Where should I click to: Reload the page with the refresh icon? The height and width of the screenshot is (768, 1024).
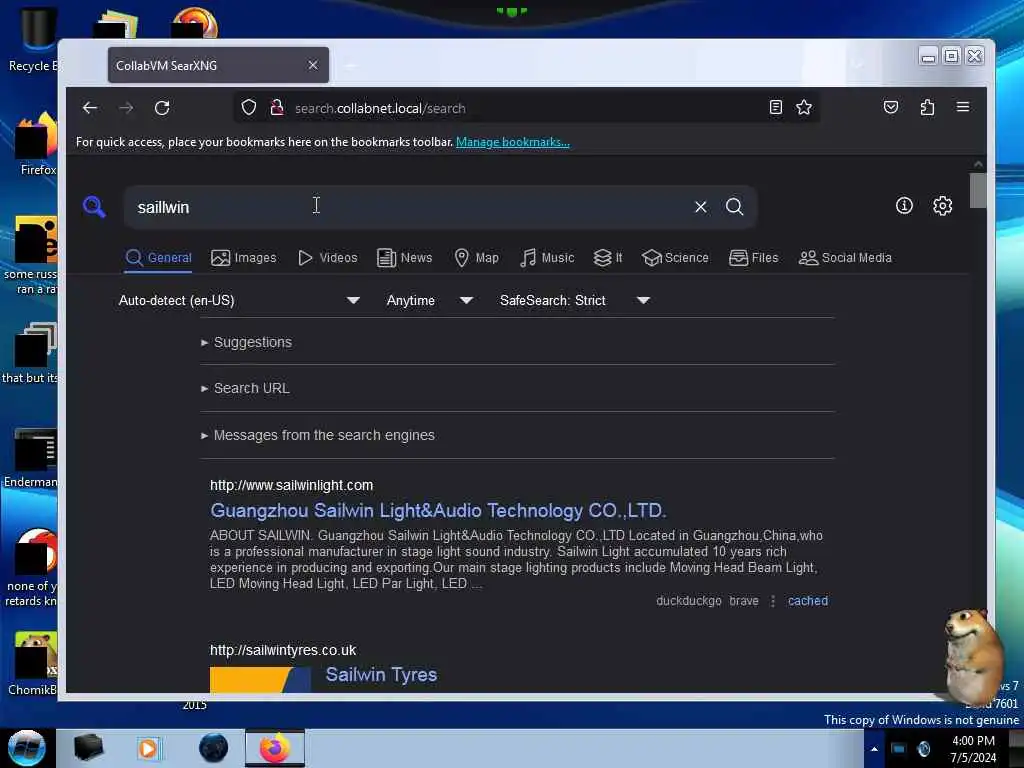tap(162, 108)
